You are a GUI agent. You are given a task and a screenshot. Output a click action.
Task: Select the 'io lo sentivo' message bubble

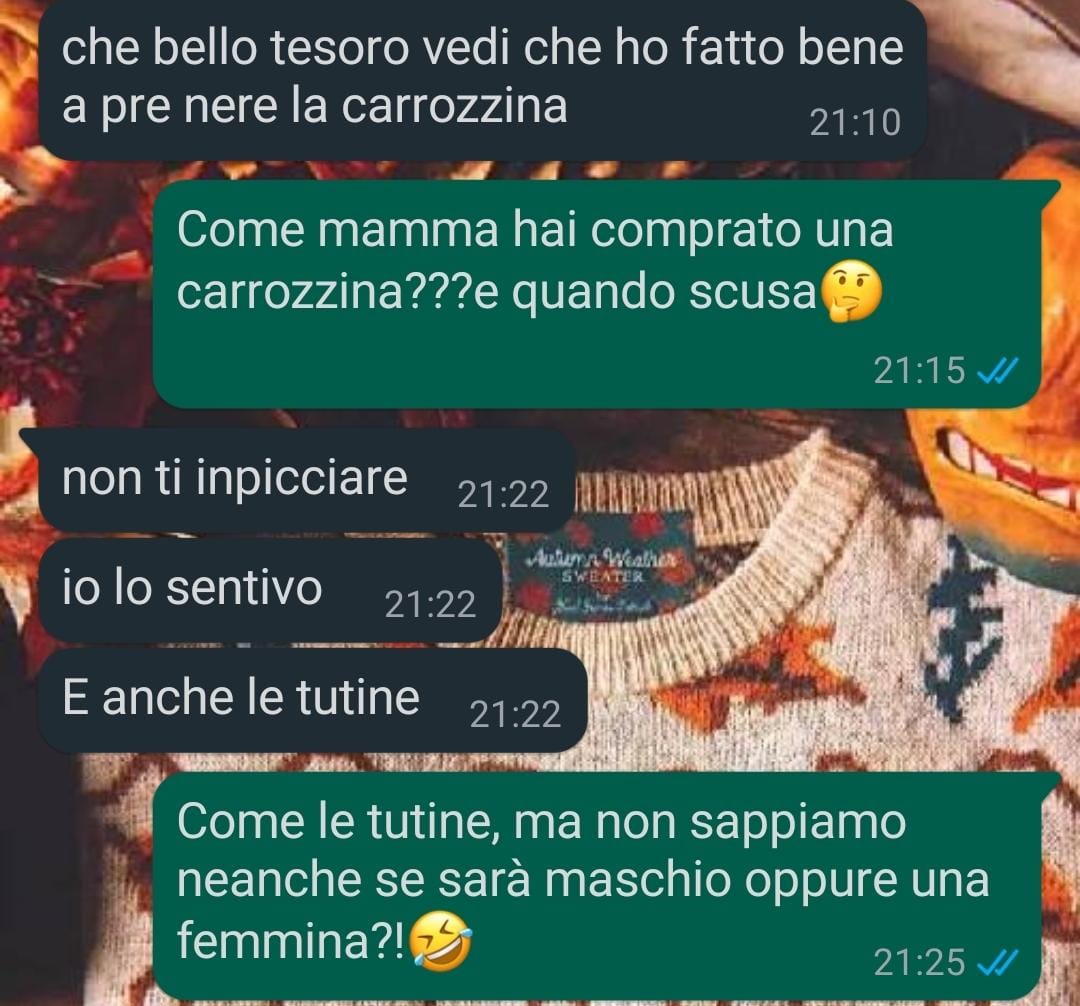[270, 590]
